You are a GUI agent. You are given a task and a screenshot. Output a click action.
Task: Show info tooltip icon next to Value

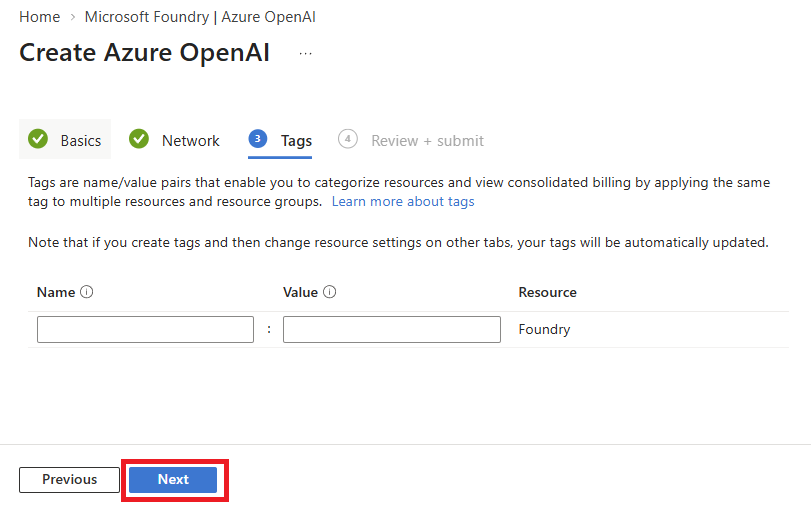pos(329,292)
